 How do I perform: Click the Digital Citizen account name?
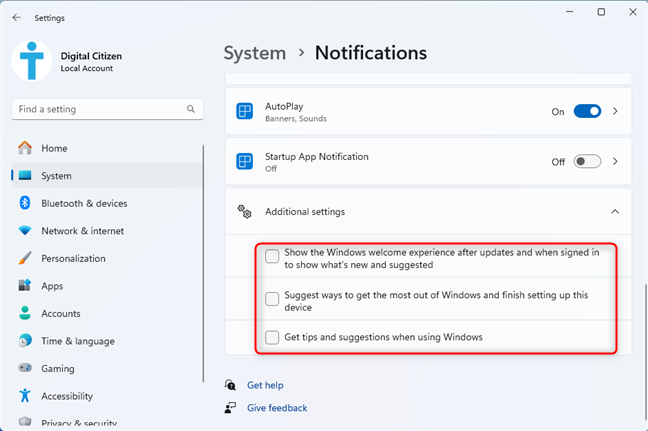tap(91, 56)
